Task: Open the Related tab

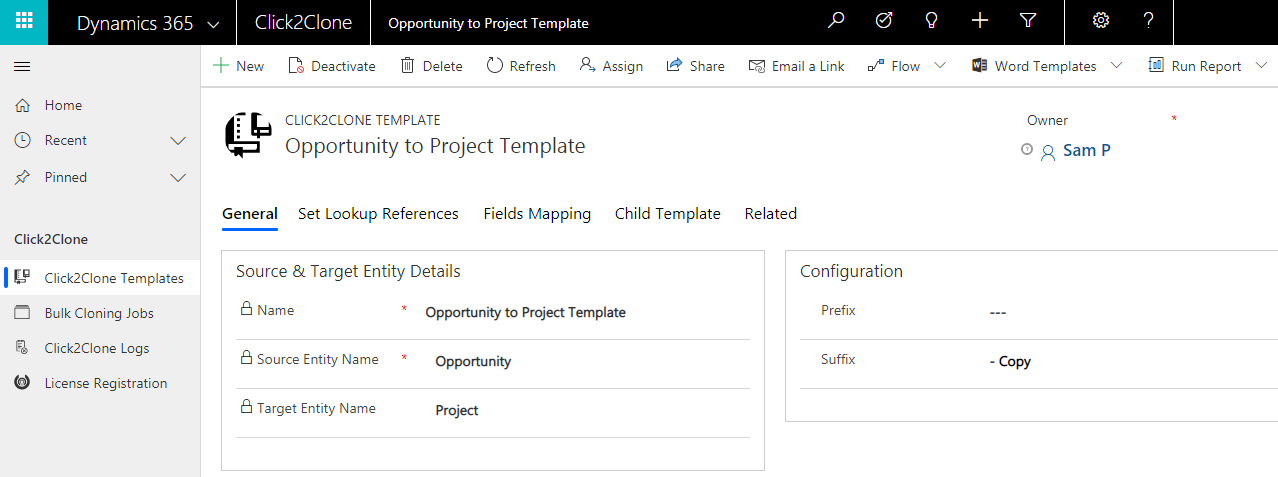Action: [x=771, y=214]
